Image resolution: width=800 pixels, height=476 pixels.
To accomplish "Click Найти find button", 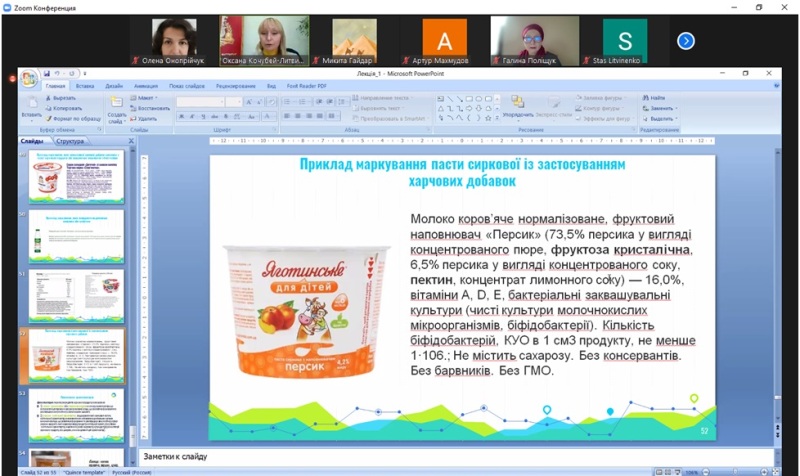I will point(655,98).
